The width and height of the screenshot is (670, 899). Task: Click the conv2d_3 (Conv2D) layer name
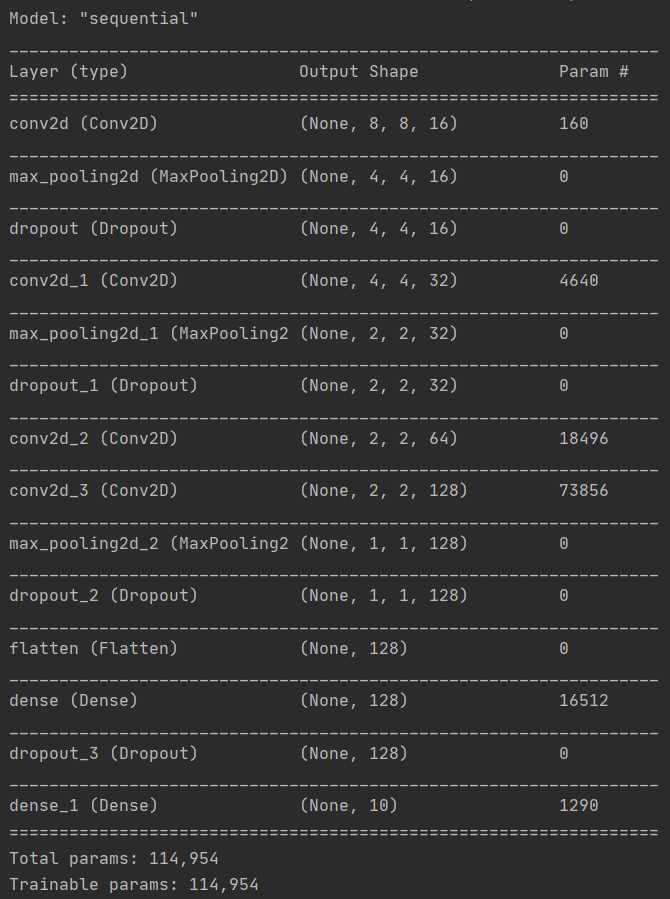(x=94, y=490)
